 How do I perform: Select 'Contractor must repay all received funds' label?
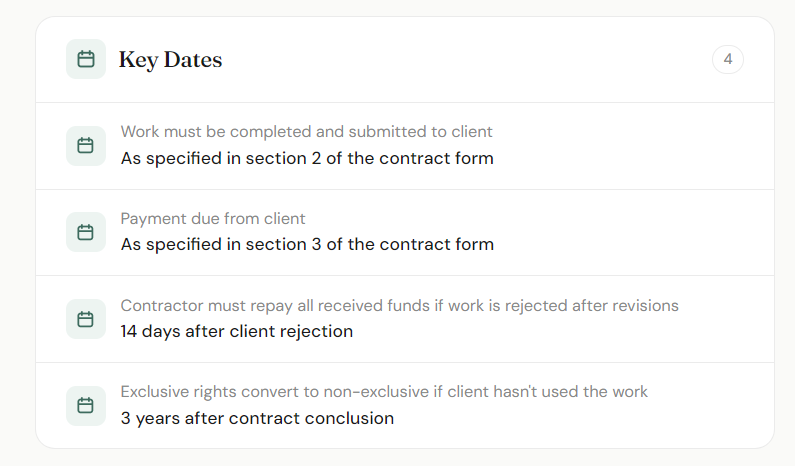coord(399,305)
